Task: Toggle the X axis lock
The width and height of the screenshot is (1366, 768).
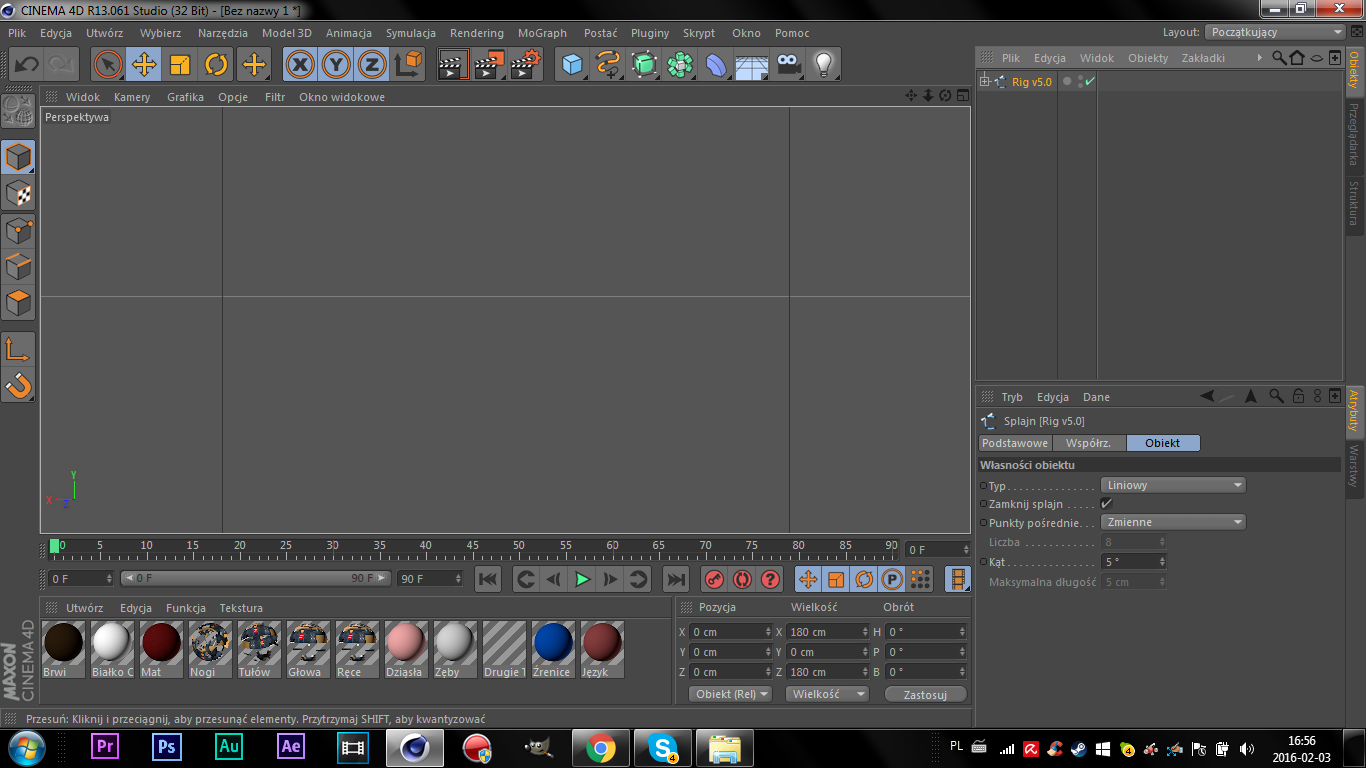Action: pos(300,65)
